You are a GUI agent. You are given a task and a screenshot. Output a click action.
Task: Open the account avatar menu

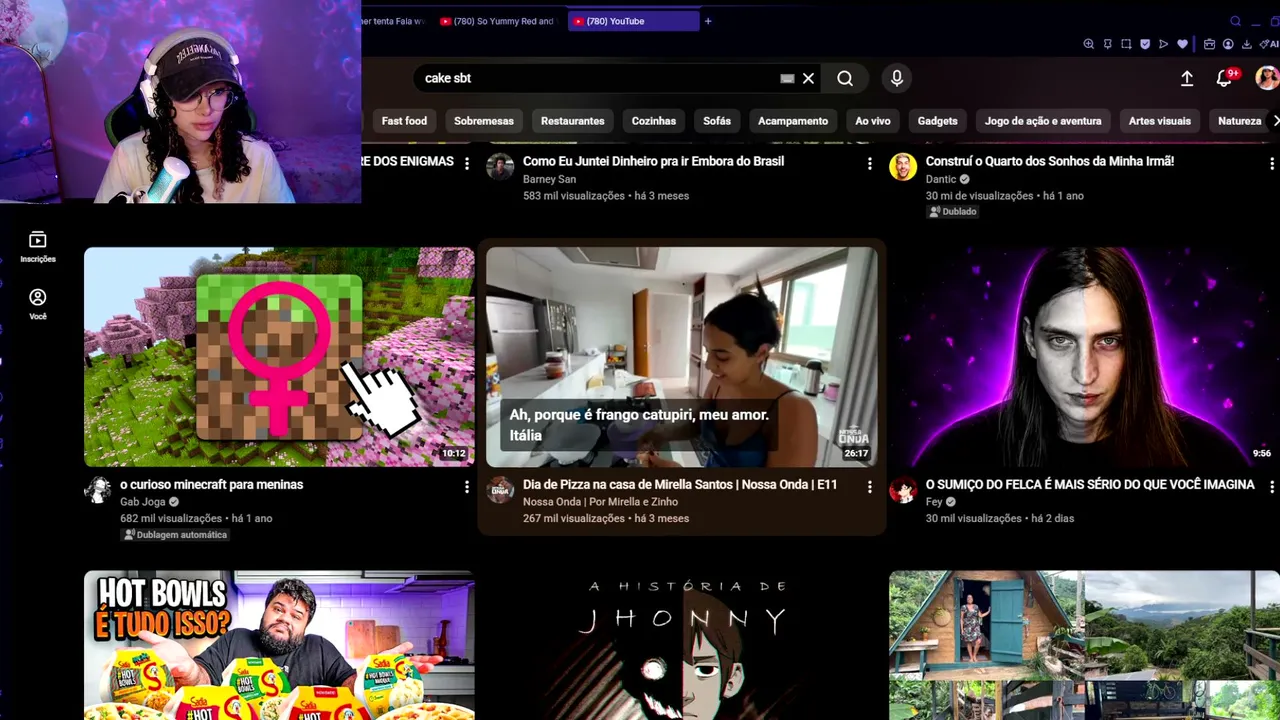1267,78
